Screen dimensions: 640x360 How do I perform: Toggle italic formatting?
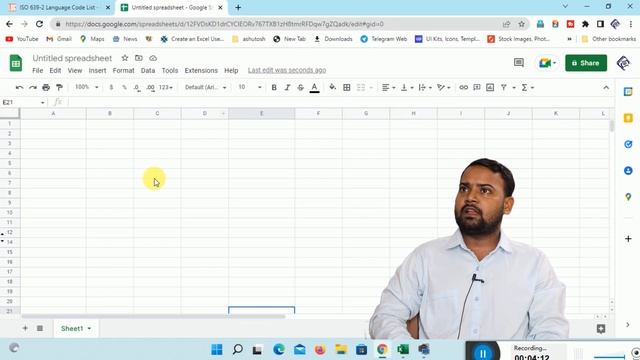(x=287, y=87)
